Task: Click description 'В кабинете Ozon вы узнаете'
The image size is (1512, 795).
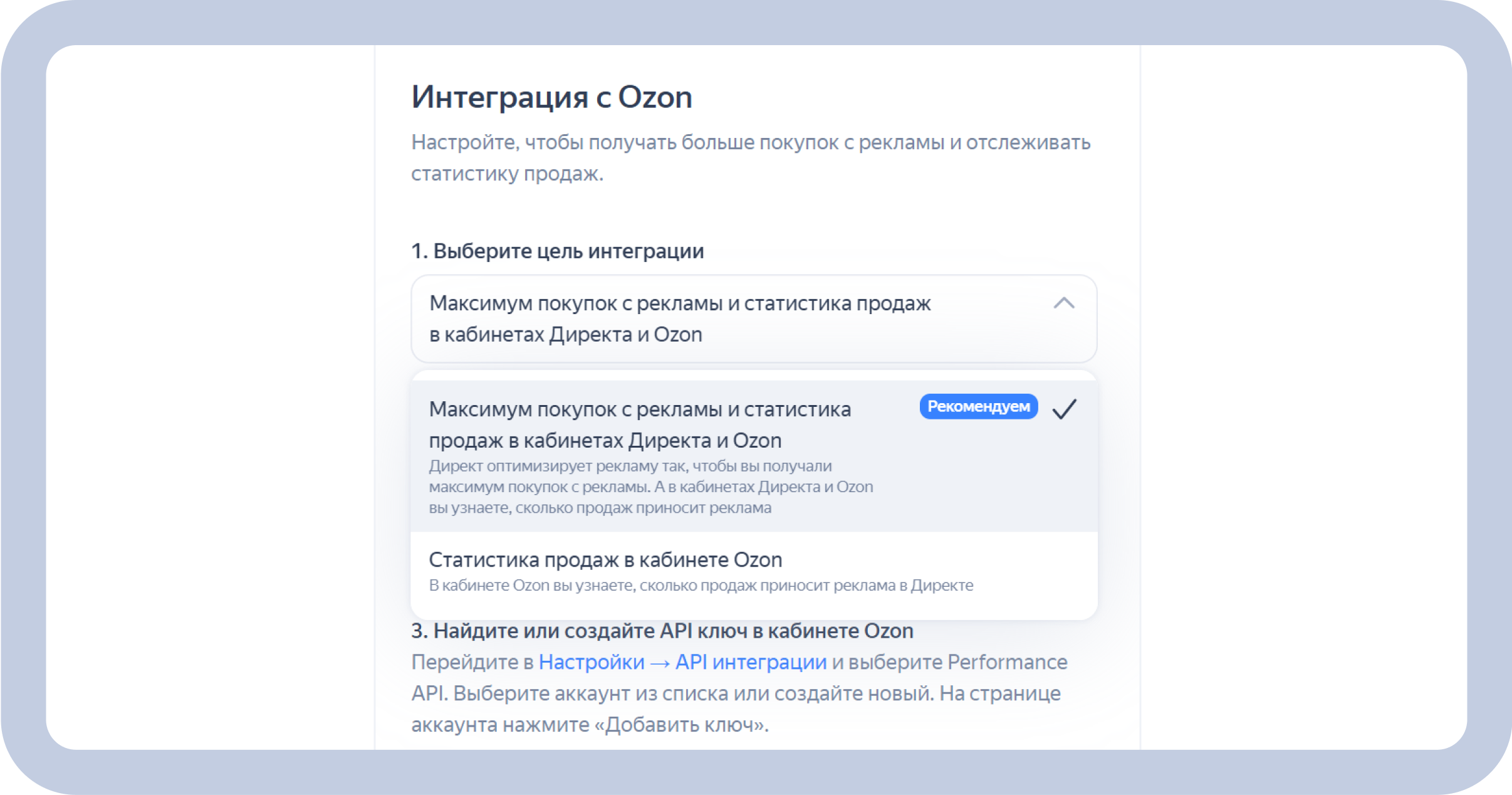Action: click(x=701, y=586)
